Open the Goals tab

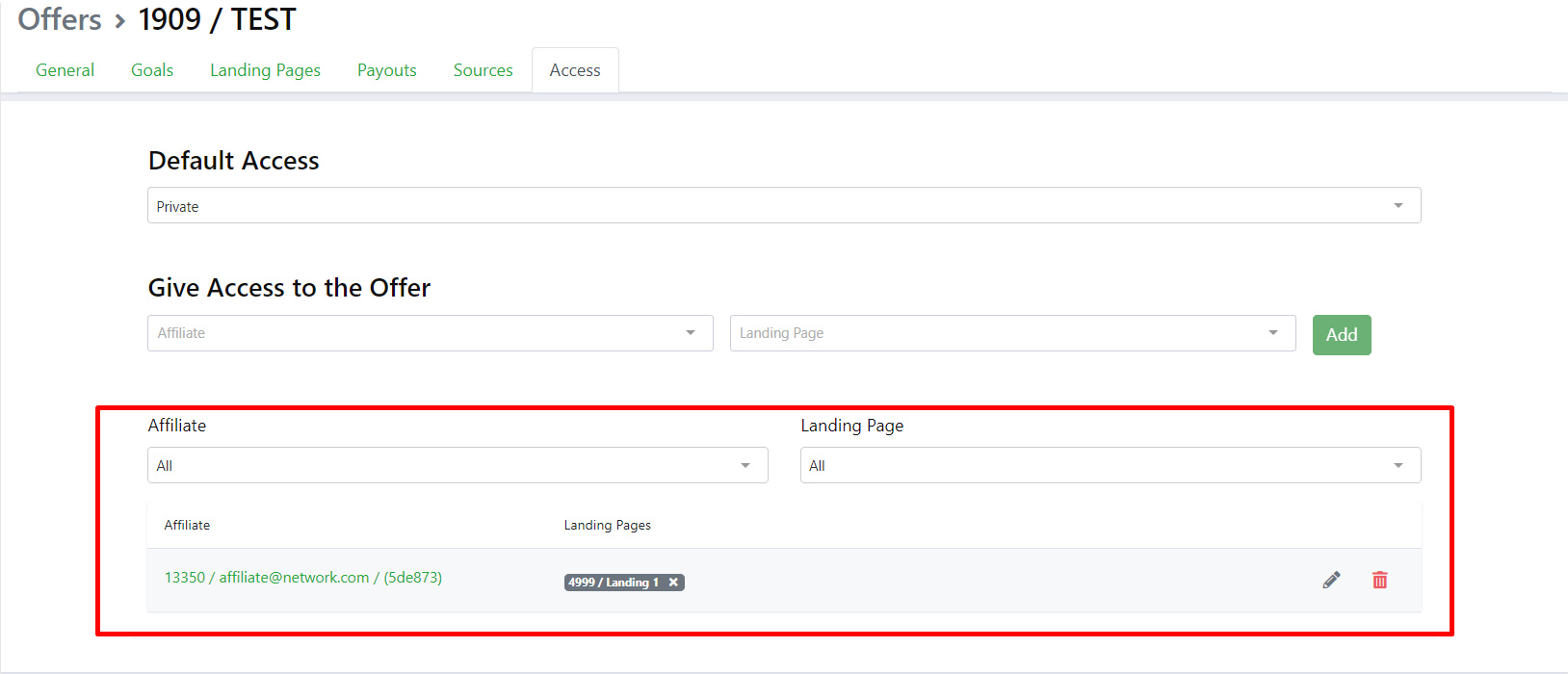pyautogui.click(x=152, y=70)
